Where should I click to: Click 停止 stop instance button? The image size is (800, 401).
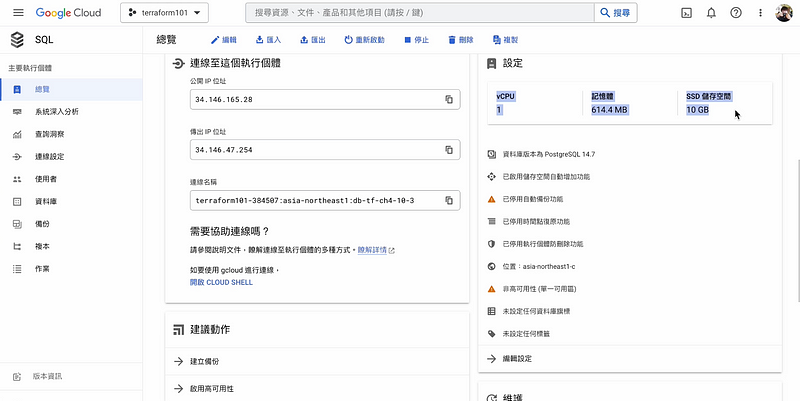pyautogui.click(x=416, y=40)
